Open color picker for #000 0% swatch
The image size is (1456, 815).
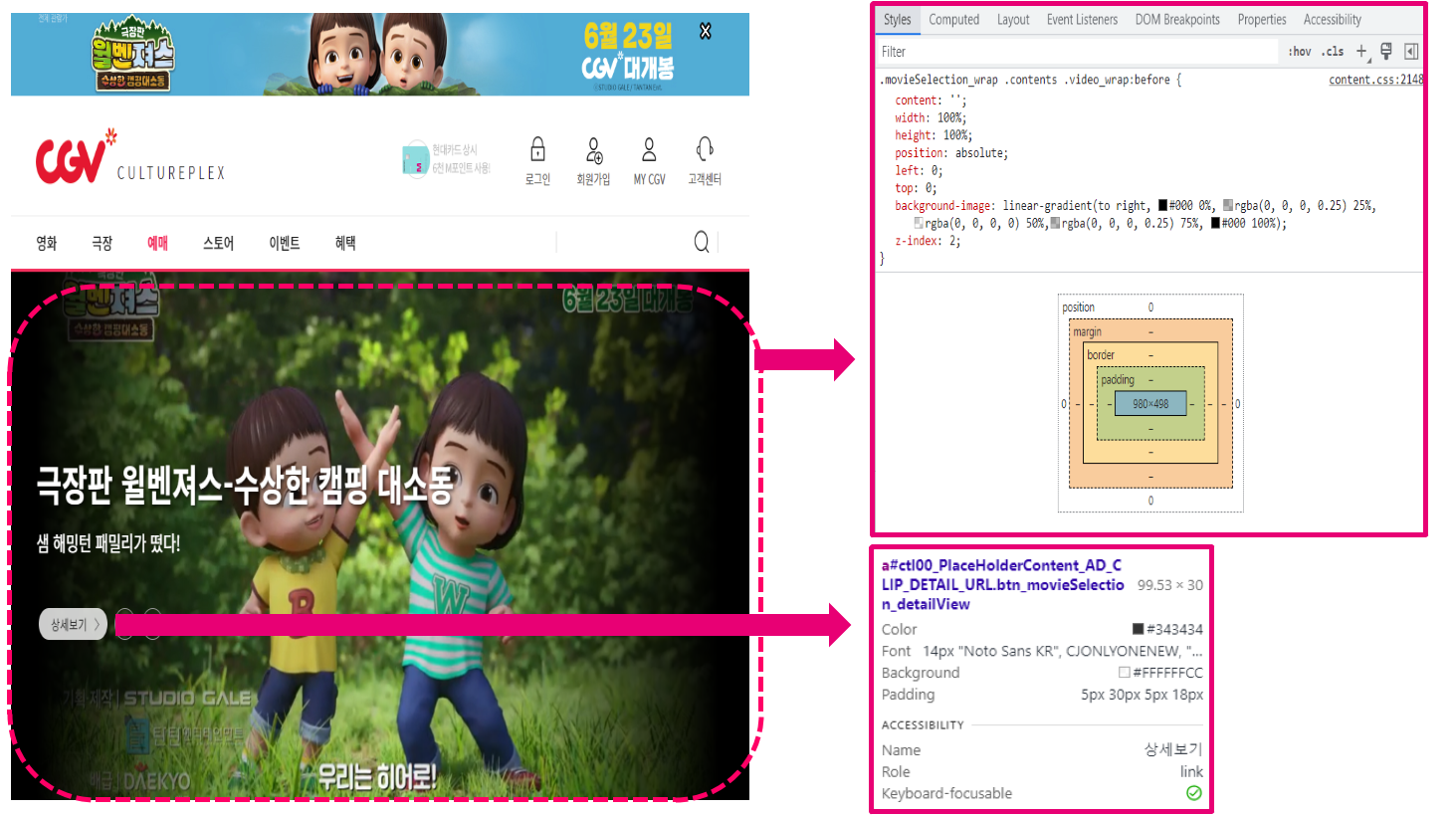click(1163, 206)
